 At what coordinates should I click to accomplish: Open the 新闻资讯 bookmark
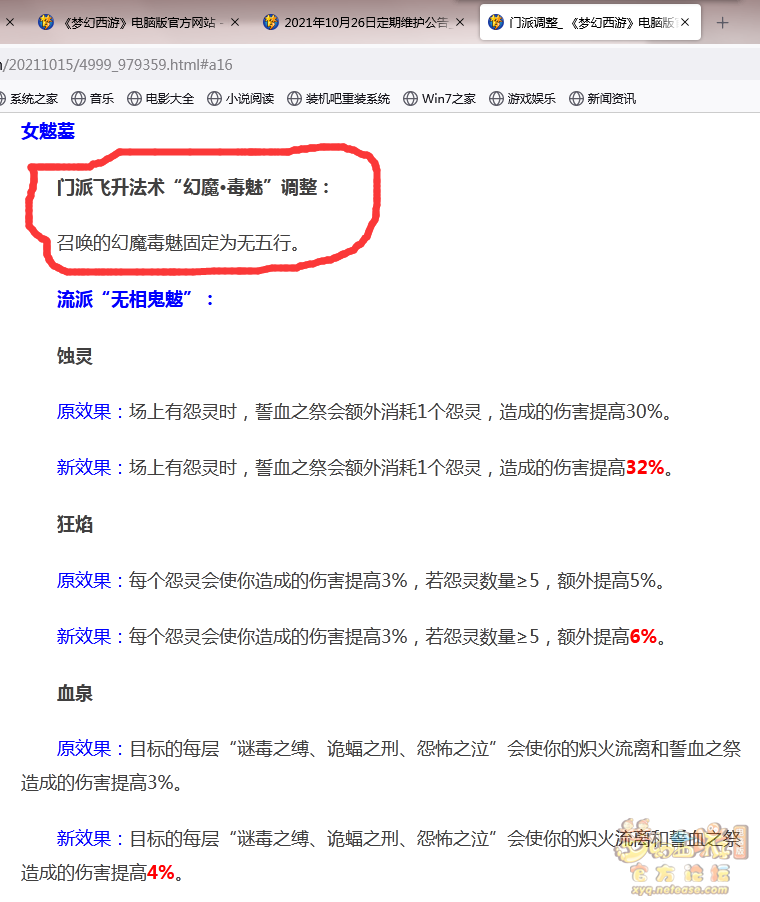click(x=602, y=98)
